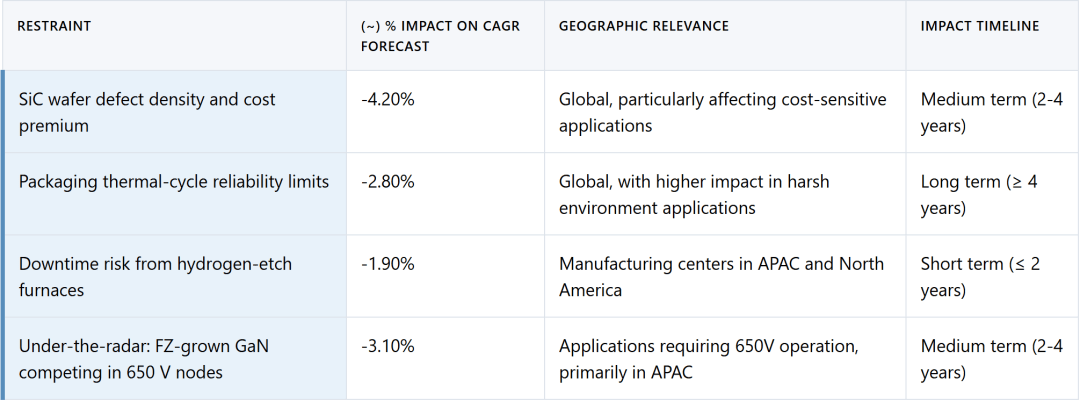
Task: Click the -3.10% impact value
Action: 387,346
